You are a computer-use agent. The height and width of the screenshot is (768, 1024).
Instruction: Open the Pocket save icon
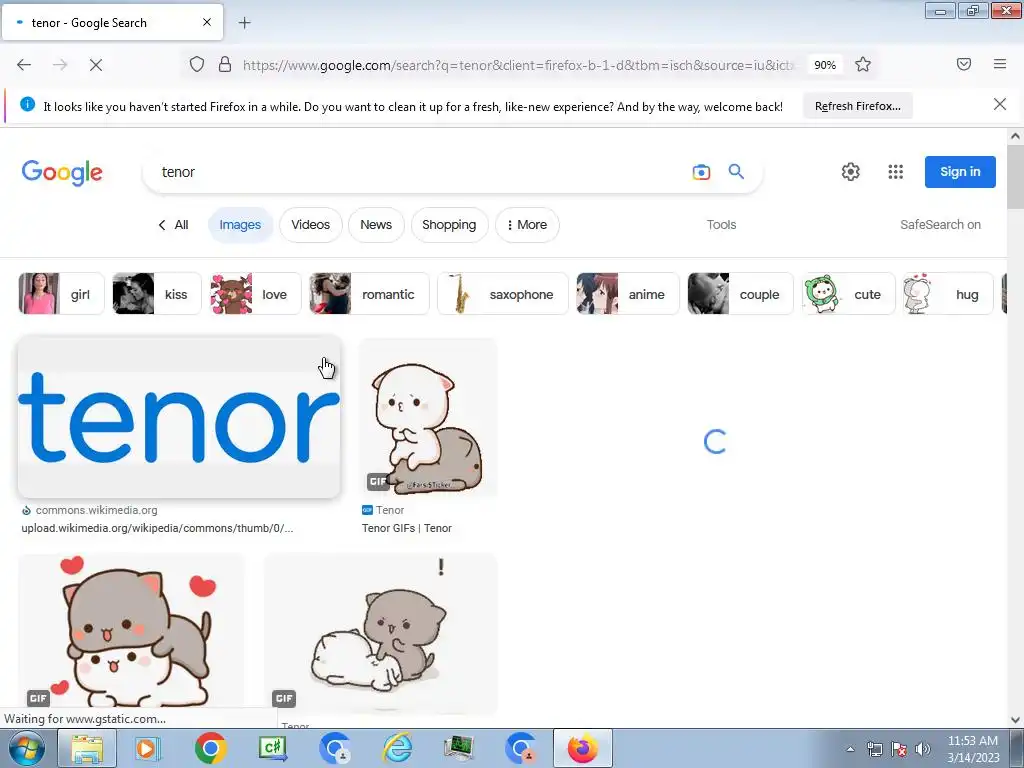964,64
